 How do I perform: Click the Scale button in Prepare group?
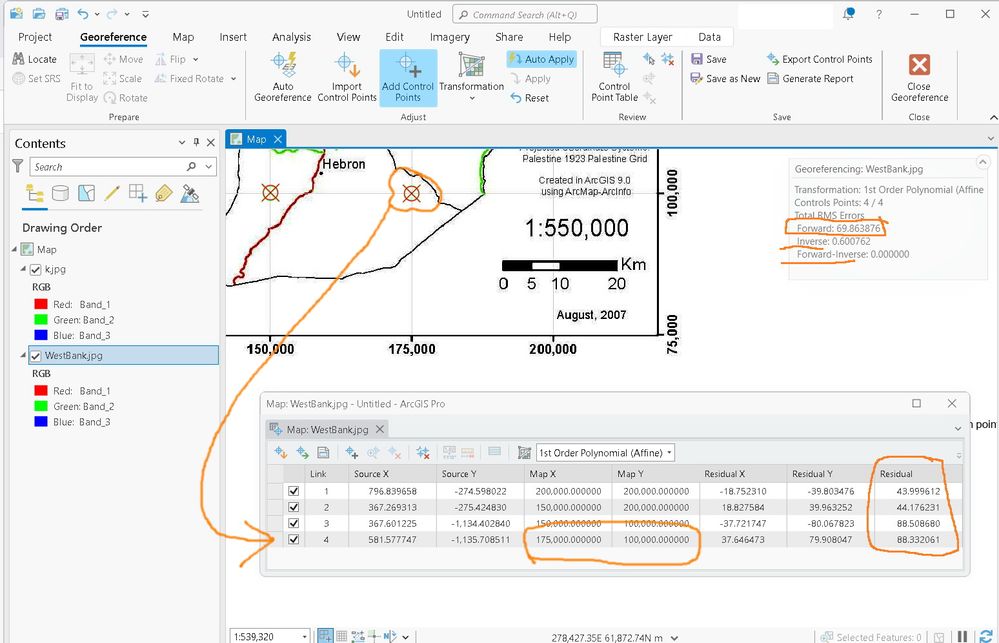(x=122, y=78)
